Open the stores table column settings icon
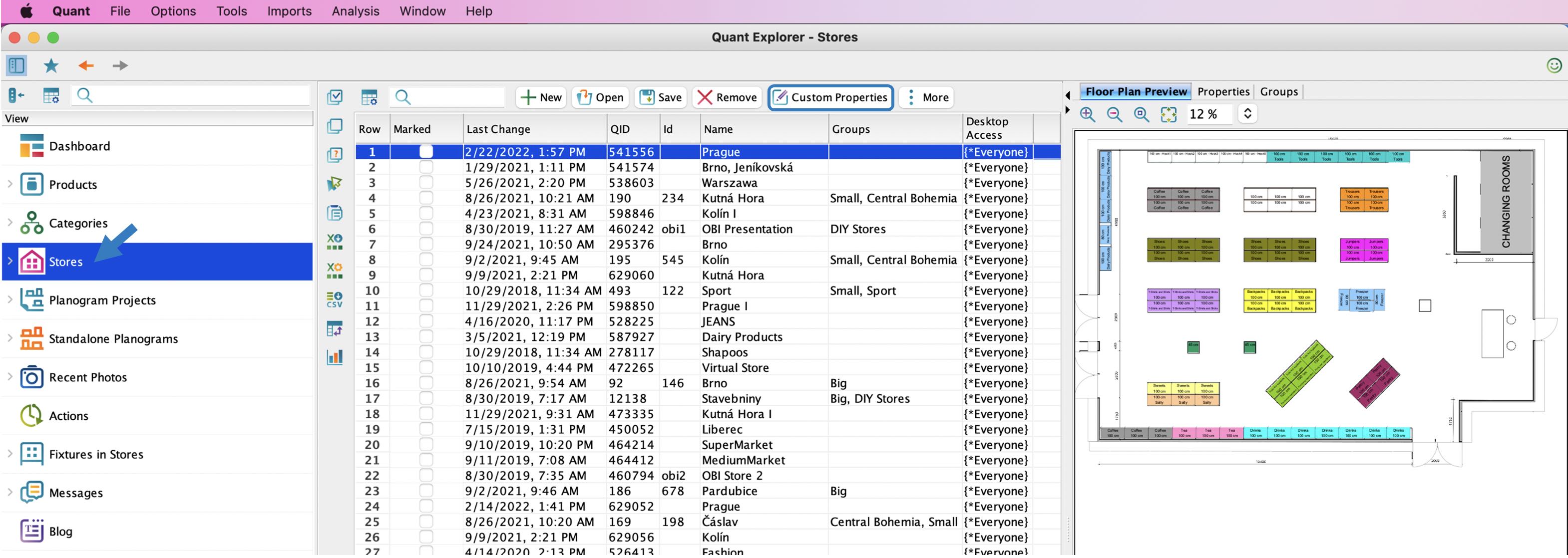The width and height of the screenshot is (1568, 558). pos(370,97)
